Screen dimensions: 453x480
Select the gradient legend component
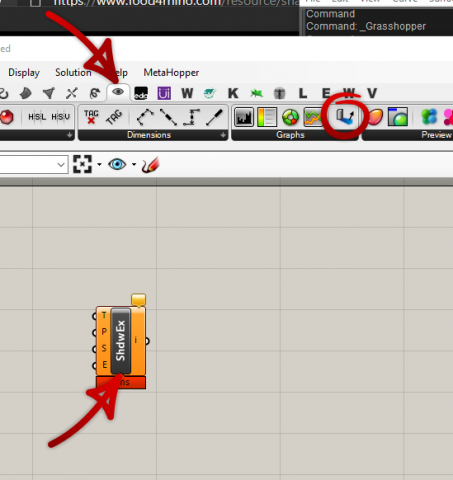click(267, 117)
